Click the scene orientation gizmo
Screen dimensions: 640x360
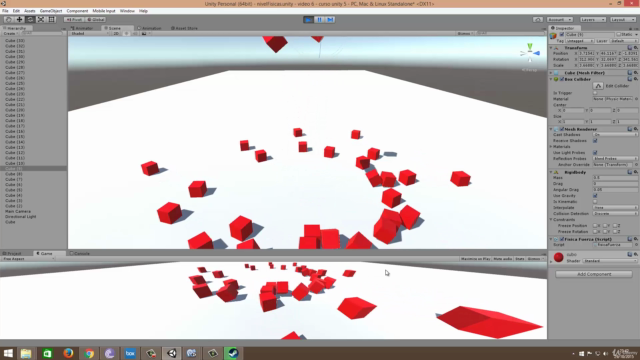[530, 53]
